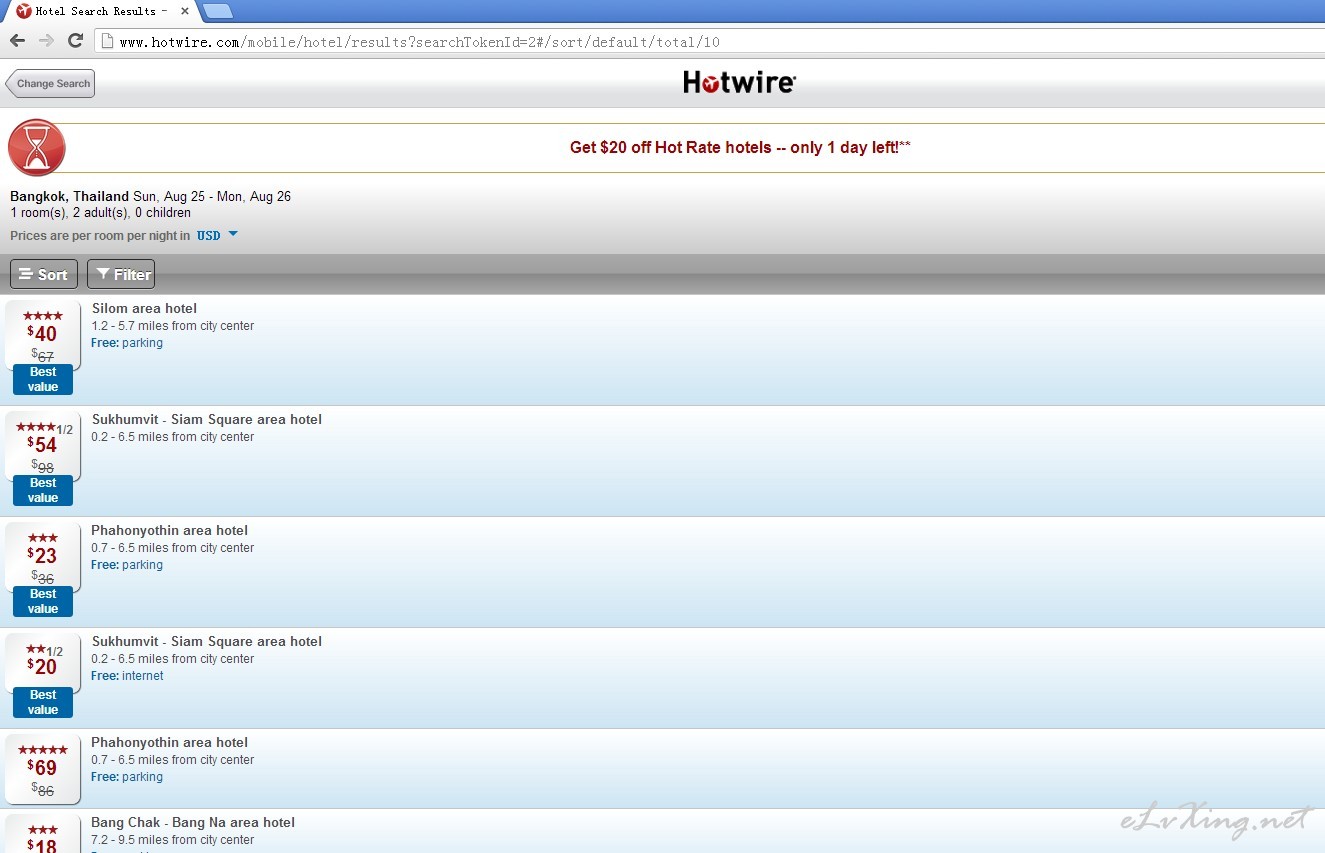Click '1.2 - 5.7 miles from city center'

(x=173, y=326)
